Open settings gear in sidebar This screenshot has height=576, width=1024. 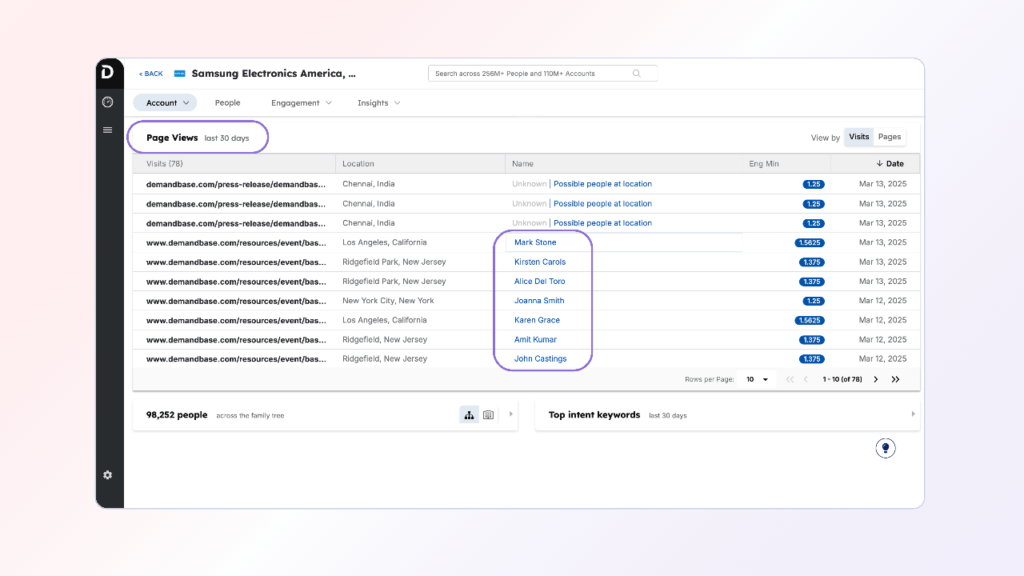(108, 475)
